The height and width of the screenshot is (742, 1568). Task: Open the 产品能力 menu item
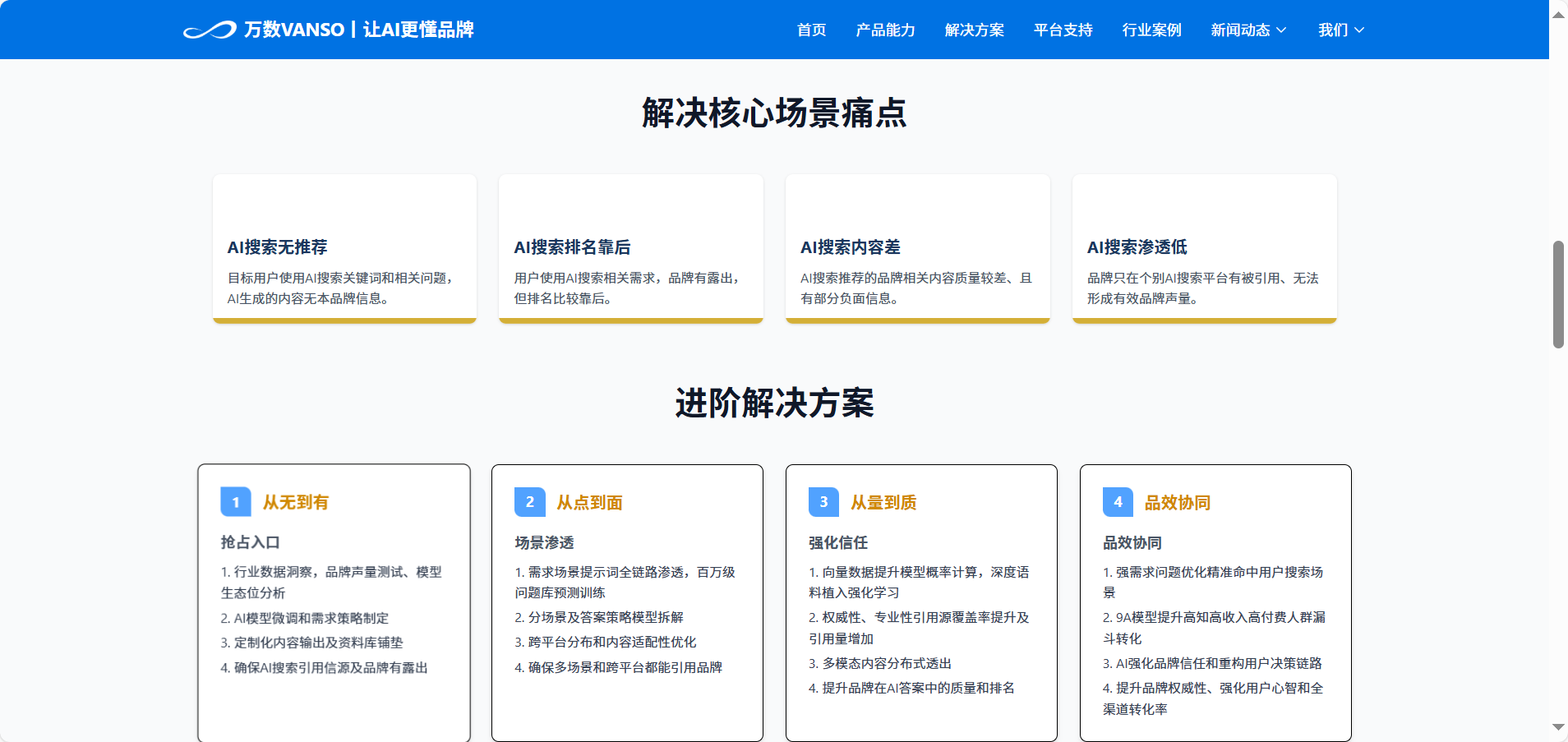click(x=885, y=30)
